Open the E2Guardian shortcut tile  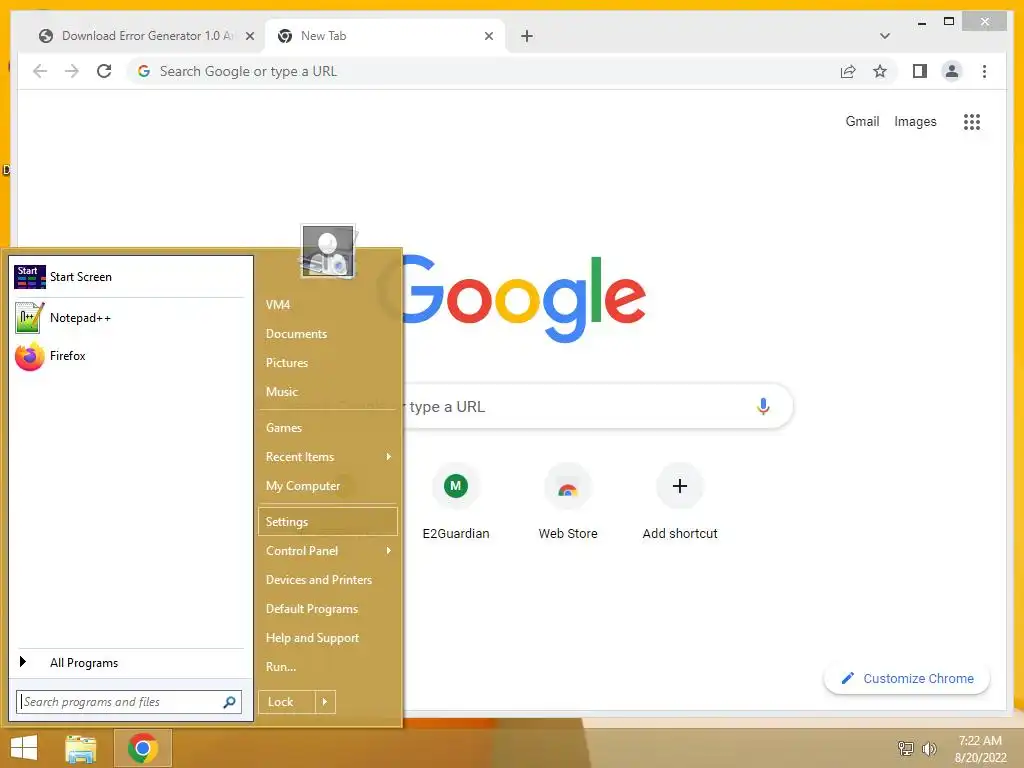pyautogui.click(x=456, y=502)
